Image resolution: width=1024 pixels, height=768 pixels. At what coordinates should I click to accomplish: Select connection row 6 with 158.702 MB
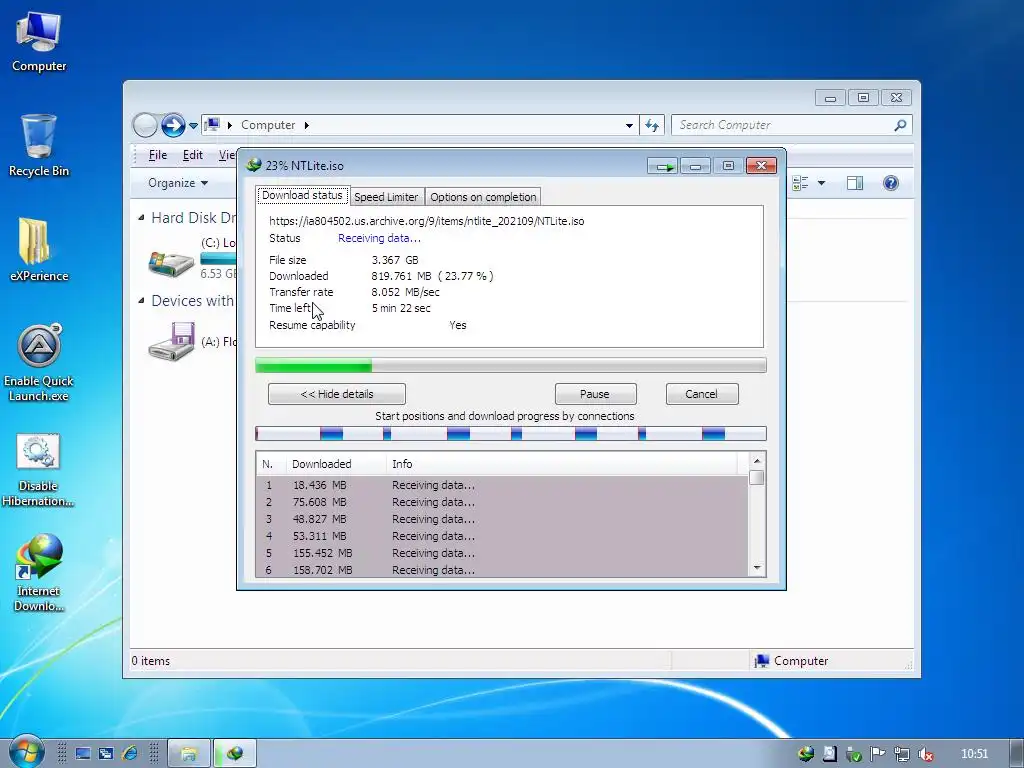pyautogui.click(x=502, y=569)
